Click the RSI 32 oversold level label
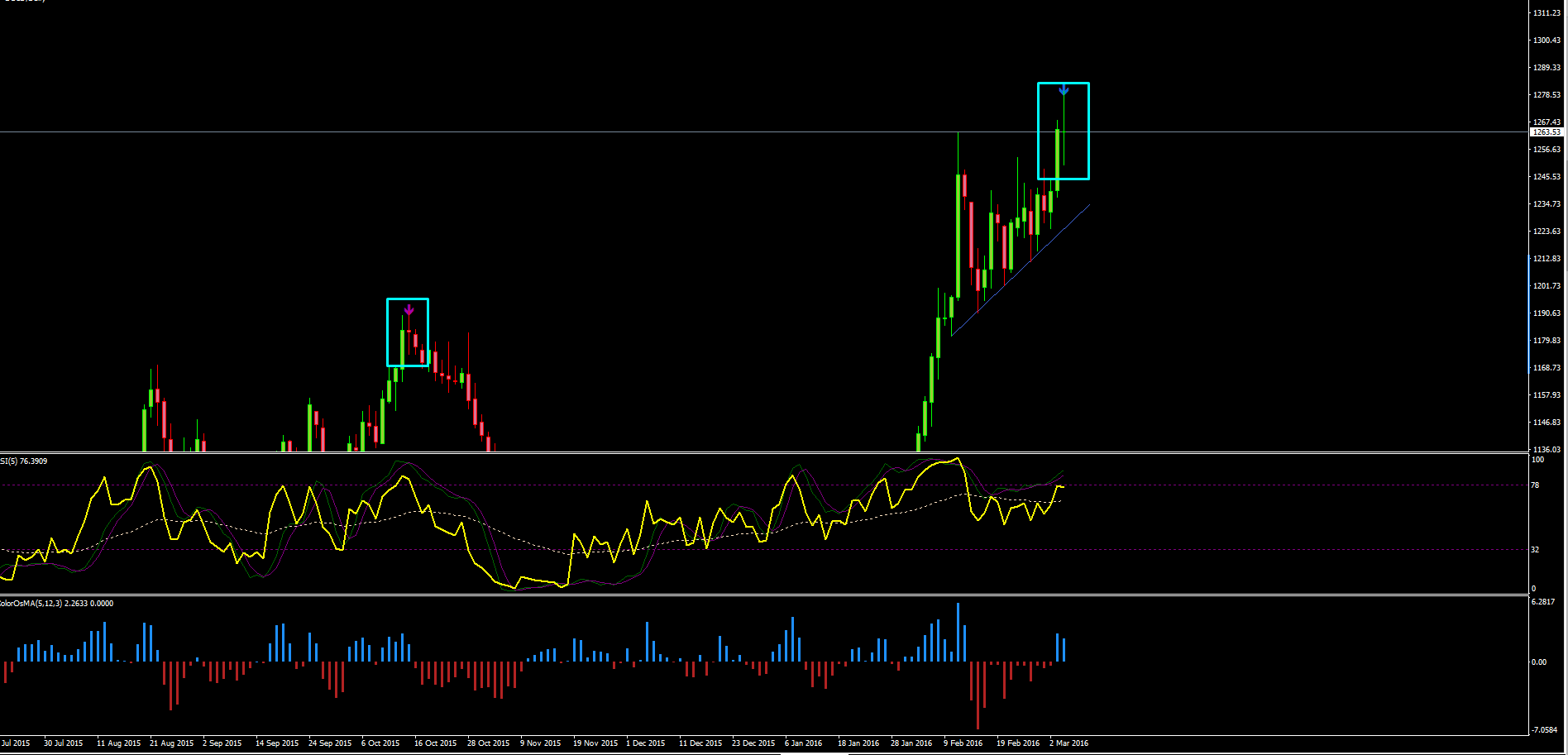Screen dimensions: 1568x755 pyautogui.click(x=1535, y=550)
